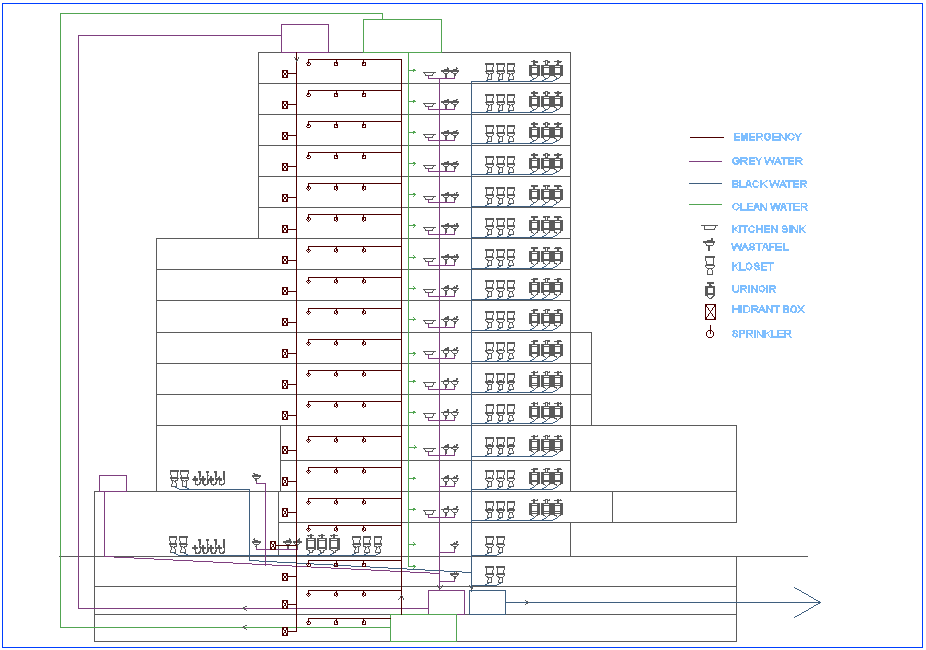Click the KITCHEN SINK legend label
Screen dimensions: 926x650
pos(768,229)
